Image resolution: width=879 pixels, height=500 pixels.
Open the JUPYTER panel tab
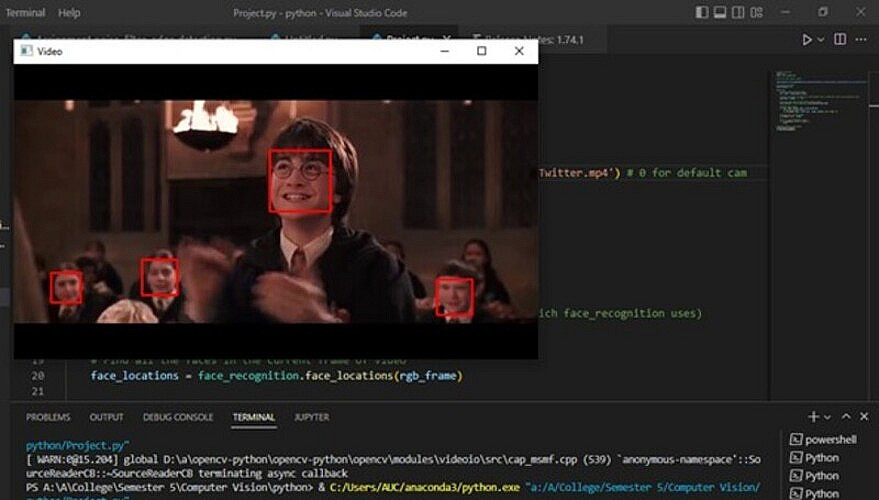click(312, 417)
